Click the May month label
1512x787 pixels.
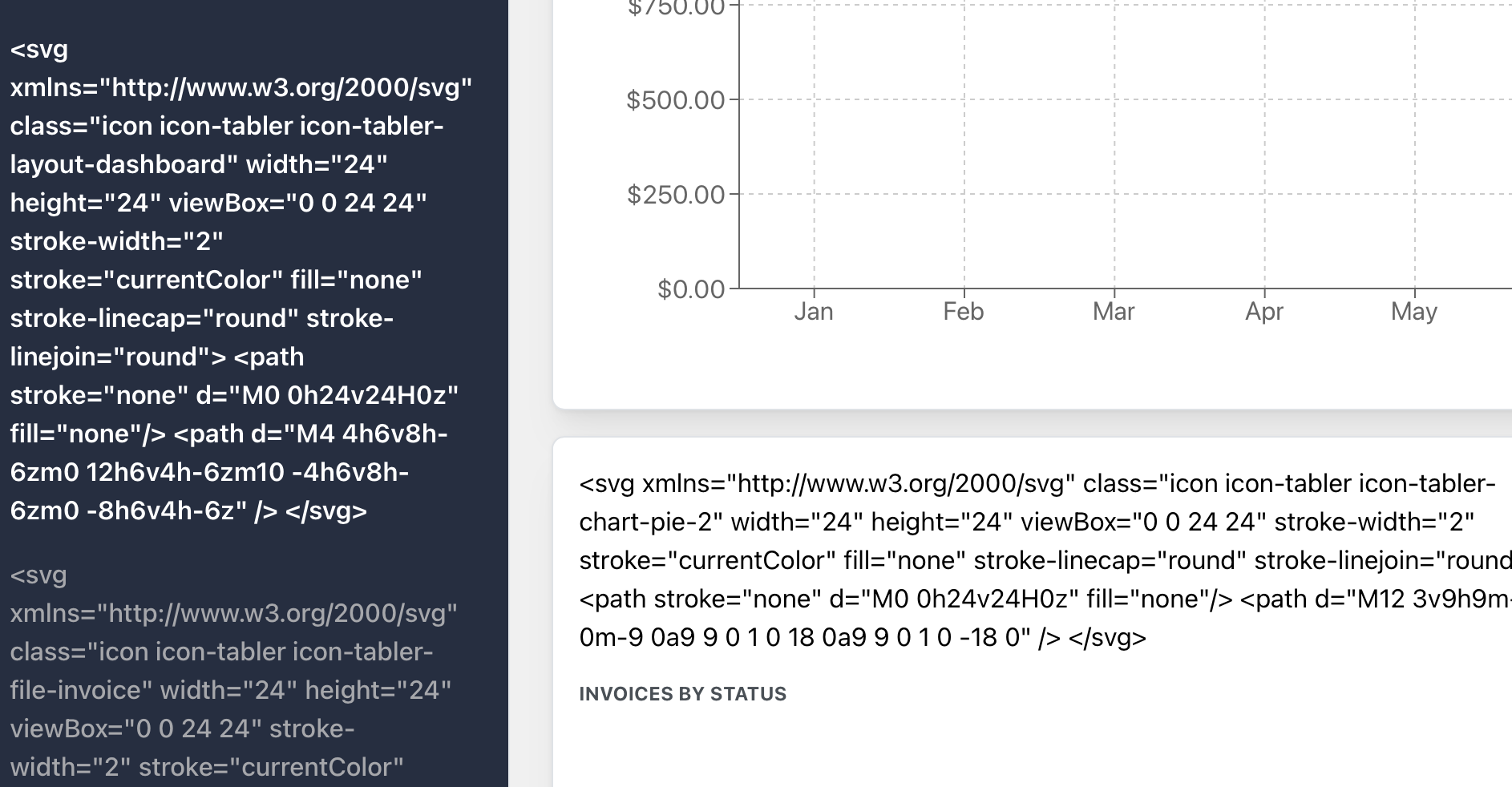1415,312
